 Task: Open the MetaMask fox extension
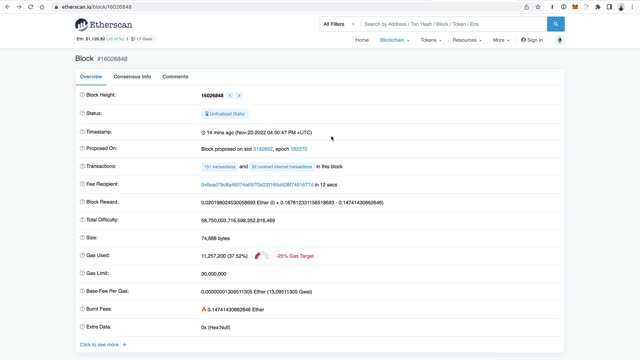(x=575, y=7)
